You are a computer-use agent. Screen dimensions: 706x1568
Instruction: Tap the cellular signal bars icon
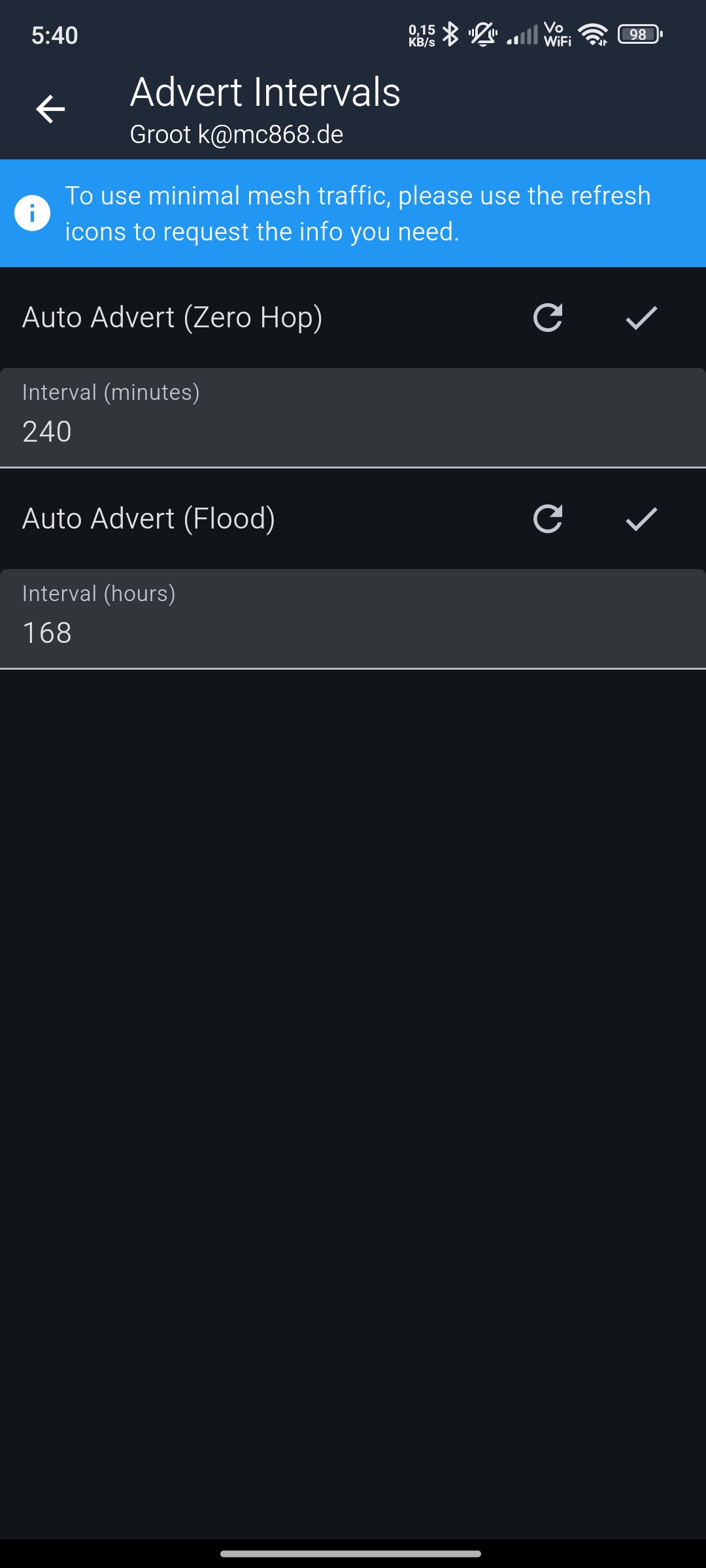point(522,34)
